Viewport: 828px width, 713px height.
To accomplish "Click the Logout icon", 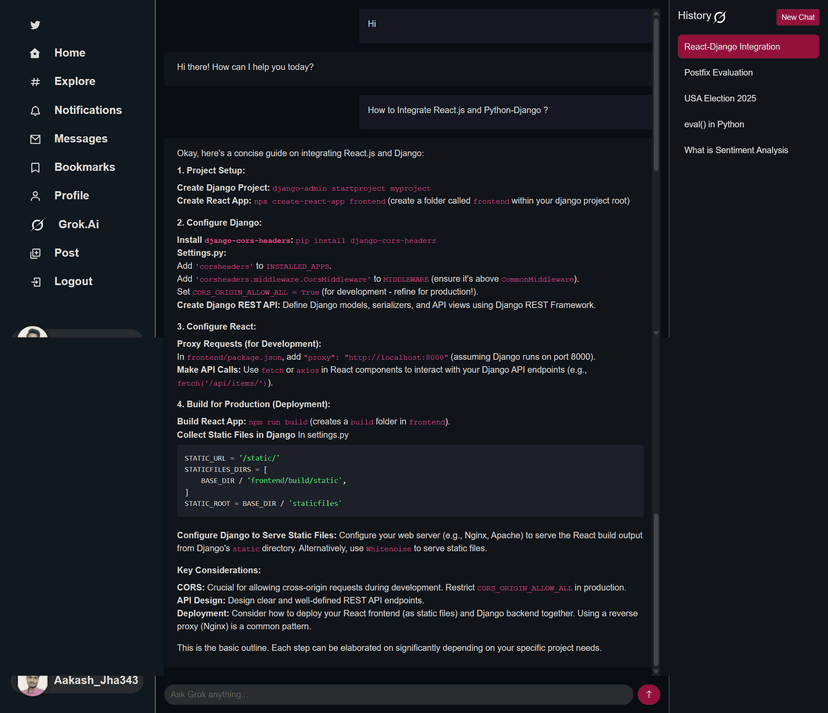I will coord(36,282).
